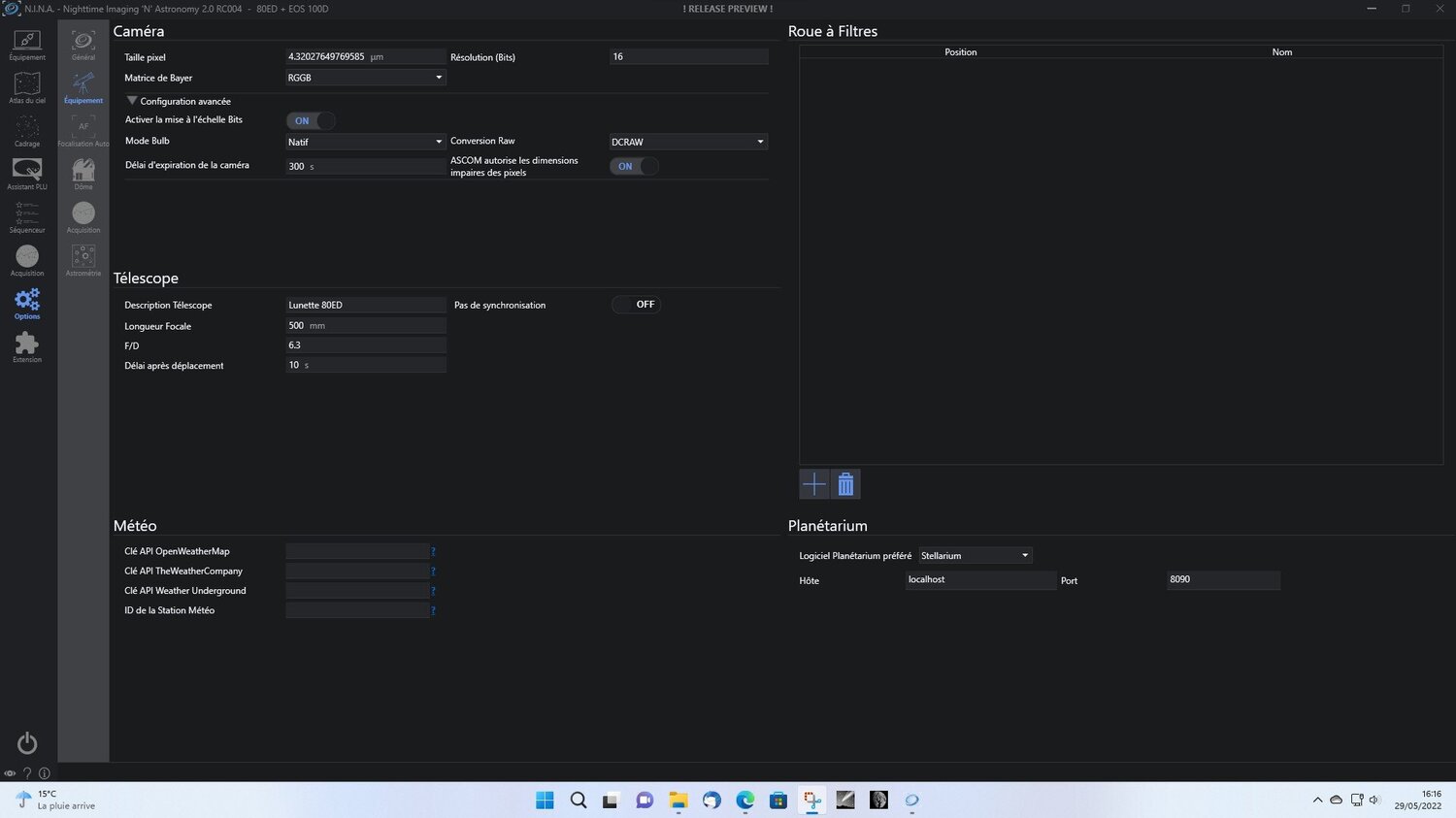1456x818 pixels.
Task: Click help icon beside Weather Underground API key
Action: [x=433, y=591]
